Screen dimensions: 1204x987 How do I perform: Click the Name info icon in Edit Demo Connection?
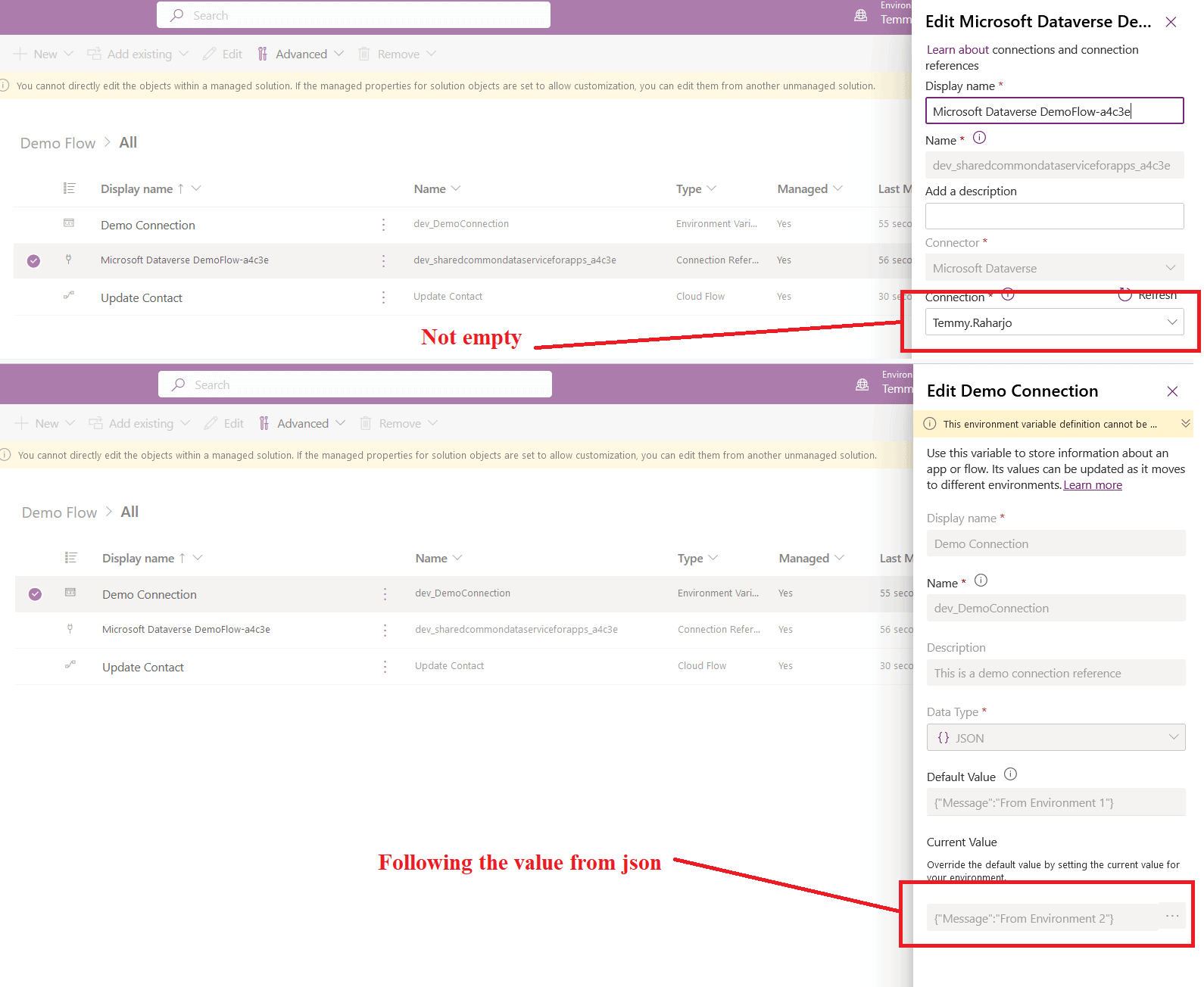tap(981, 581)
